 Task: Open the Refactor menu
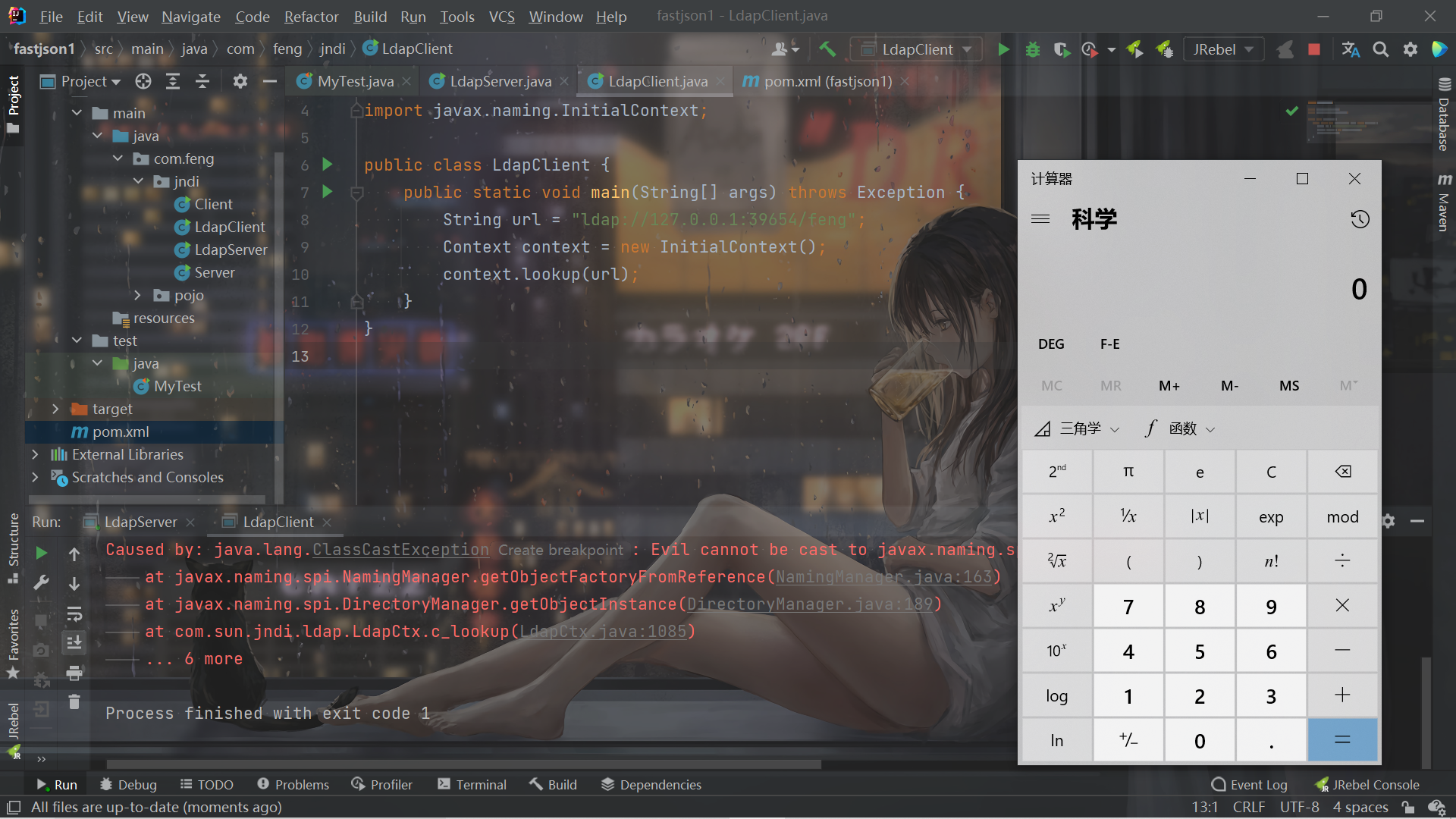click(x=311, y=17)
